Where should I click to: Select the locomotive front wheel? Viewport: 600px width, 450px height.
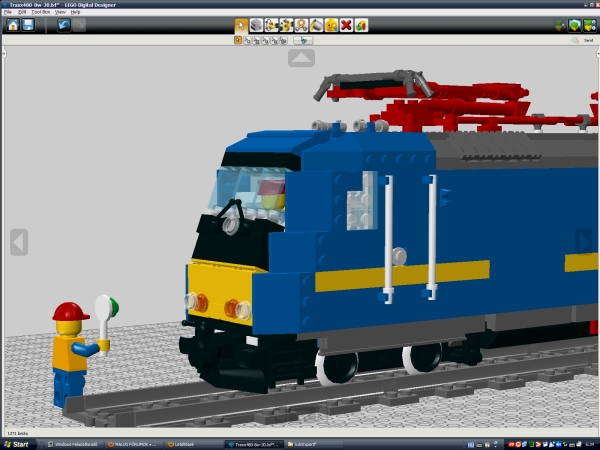pos(337,368)
